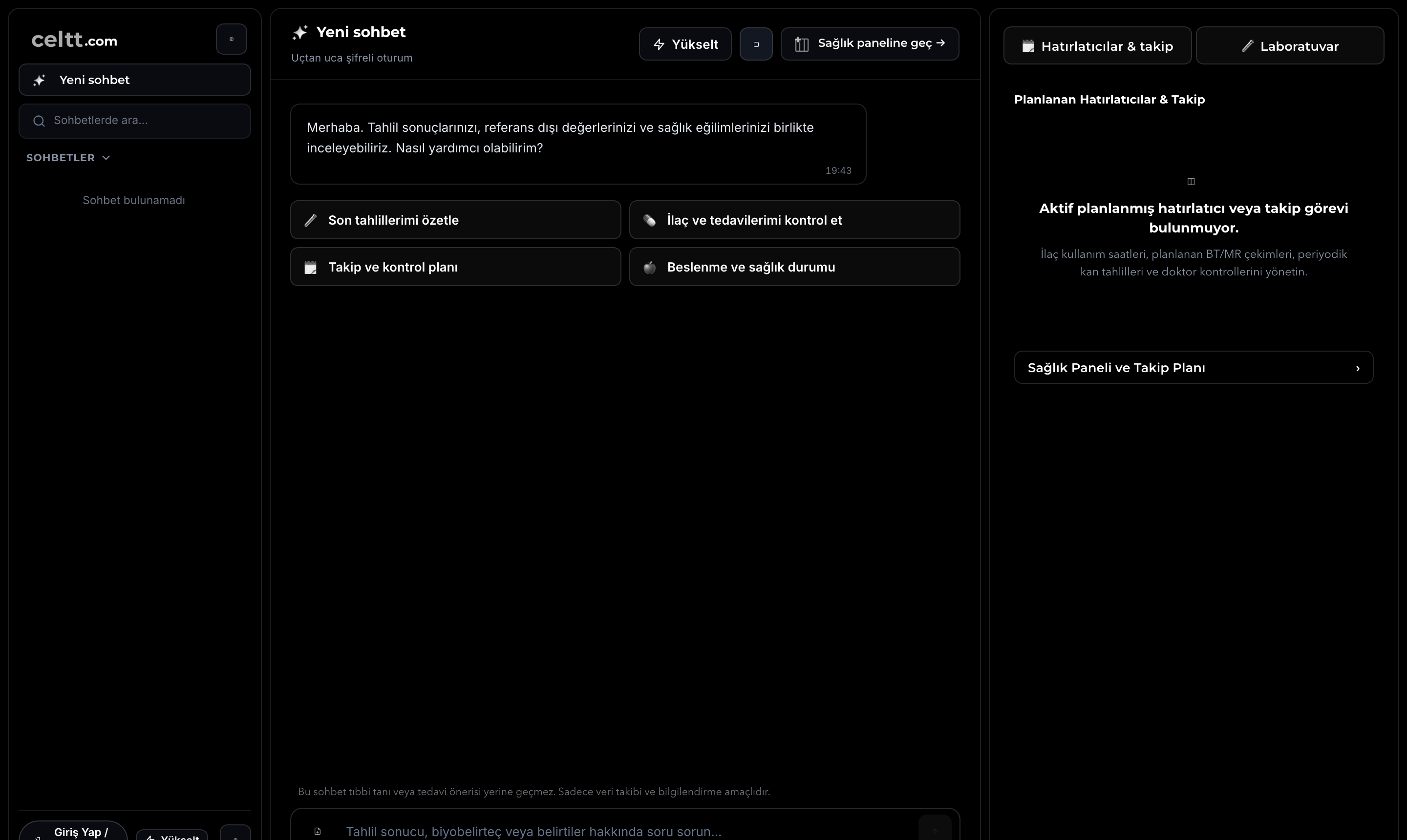The width and height of the screenshot is (1407, 840).
Task: Open the Laboratuvar tab
Action: pyautogui.click(x=1290, y=46)
